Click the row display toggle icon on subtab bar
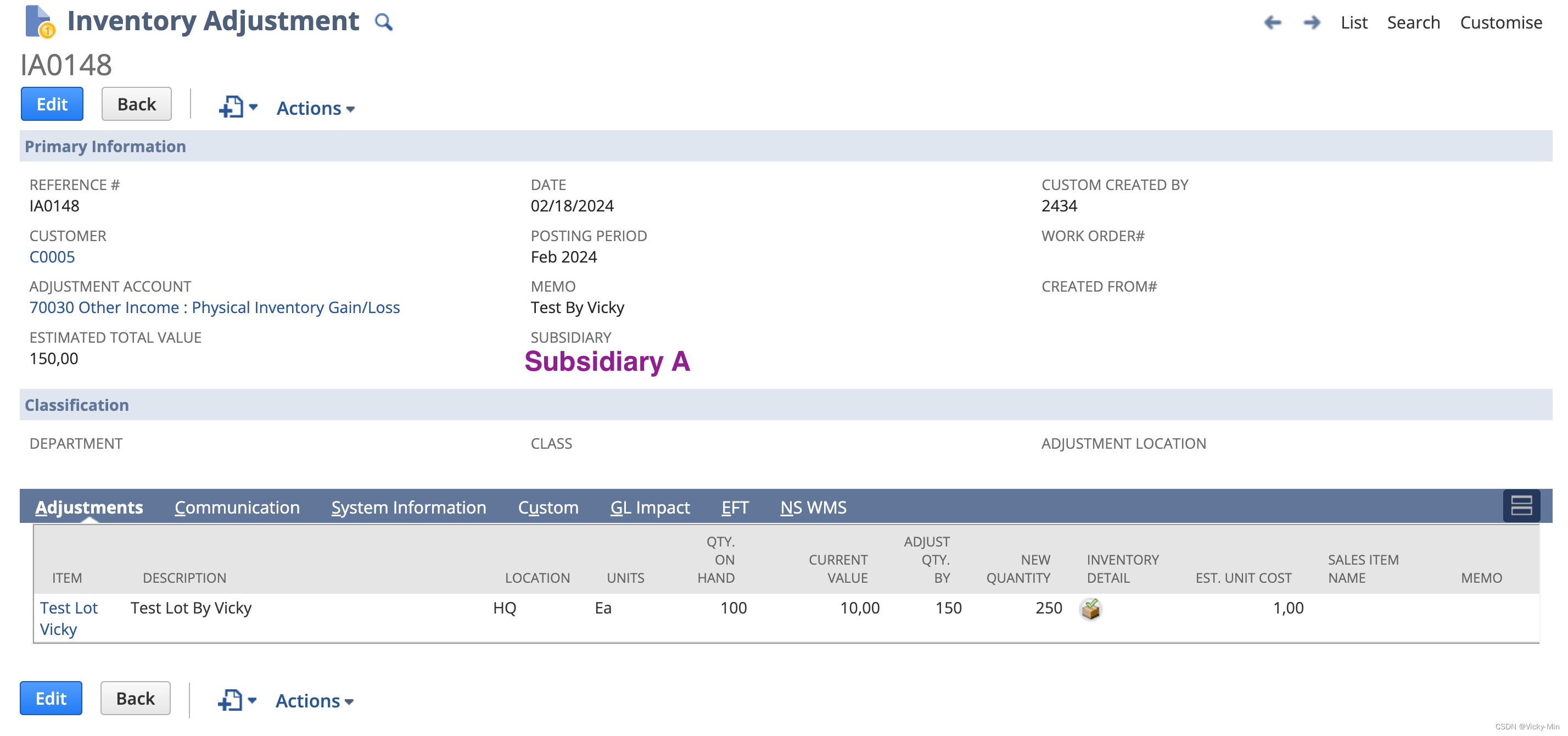 pyautogui.click(x=1521, y=506)
